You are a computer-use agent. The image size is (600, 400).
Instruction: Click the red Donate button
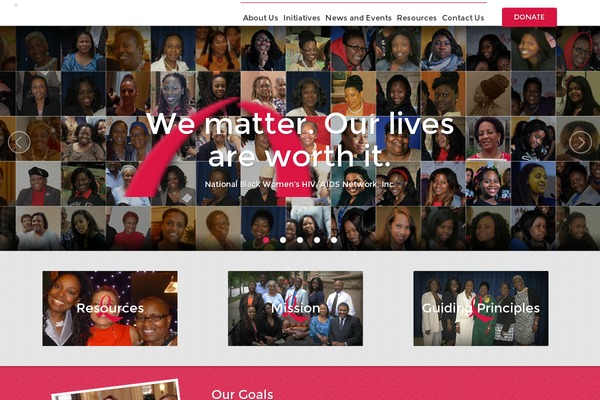click(529, 17)
